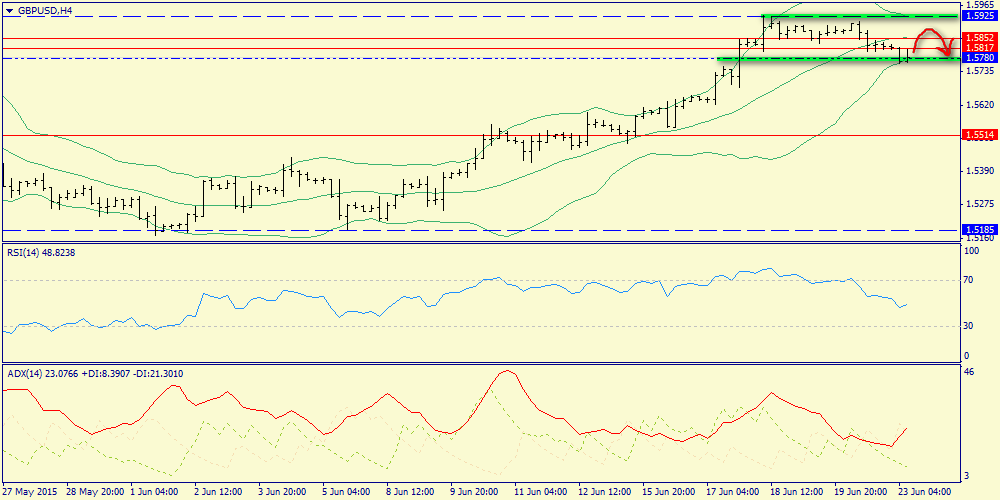1000x500 pixels.
Task: Click the 18 Jun 12:00 time label
Action: point(796,492)
